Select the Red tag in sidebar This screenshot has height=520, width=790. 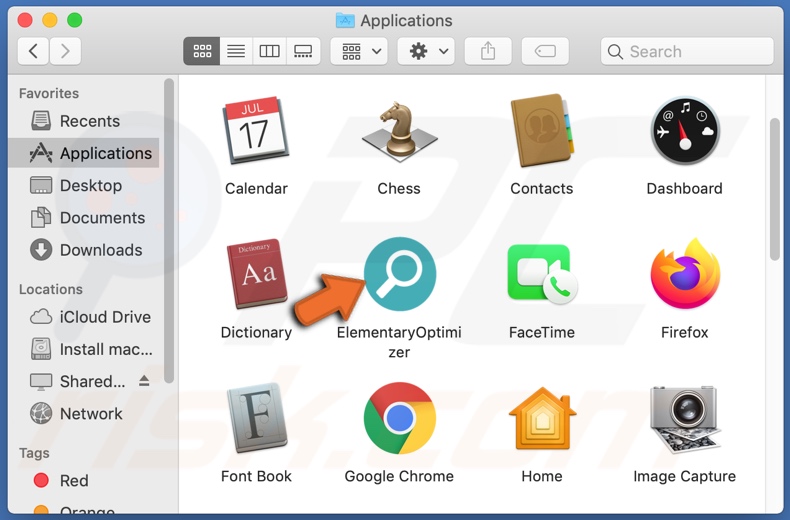coord(83,481)
